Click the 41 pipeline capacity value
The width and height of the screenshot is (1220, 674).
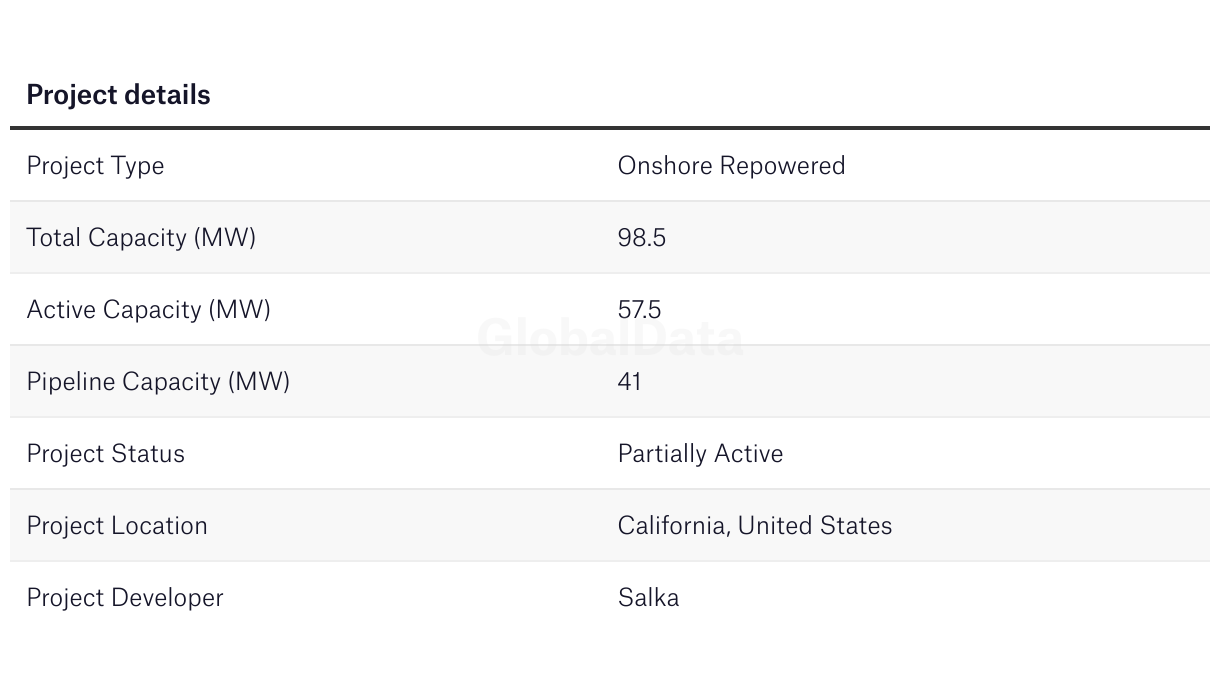point(629,382)
